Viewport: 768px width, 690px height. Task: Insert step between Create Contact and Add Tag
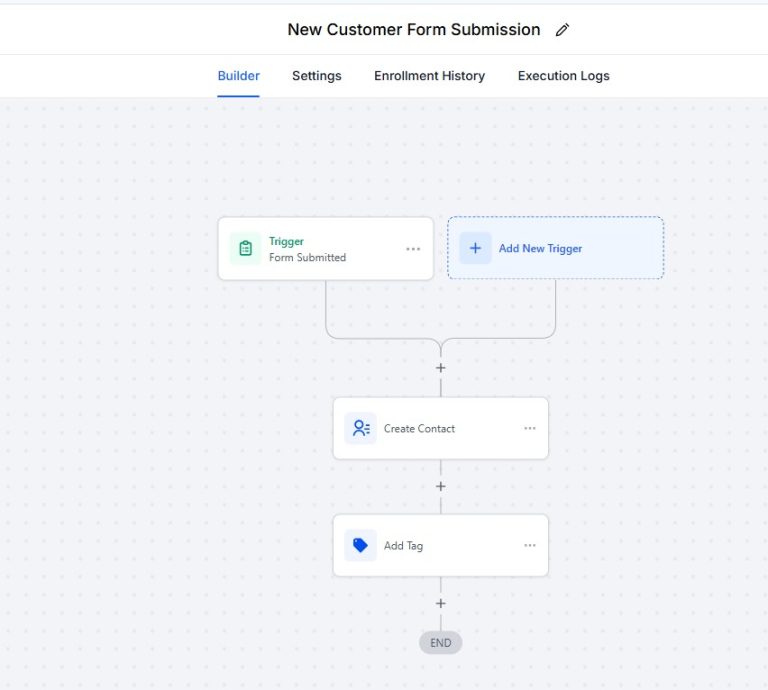(440, 487)
